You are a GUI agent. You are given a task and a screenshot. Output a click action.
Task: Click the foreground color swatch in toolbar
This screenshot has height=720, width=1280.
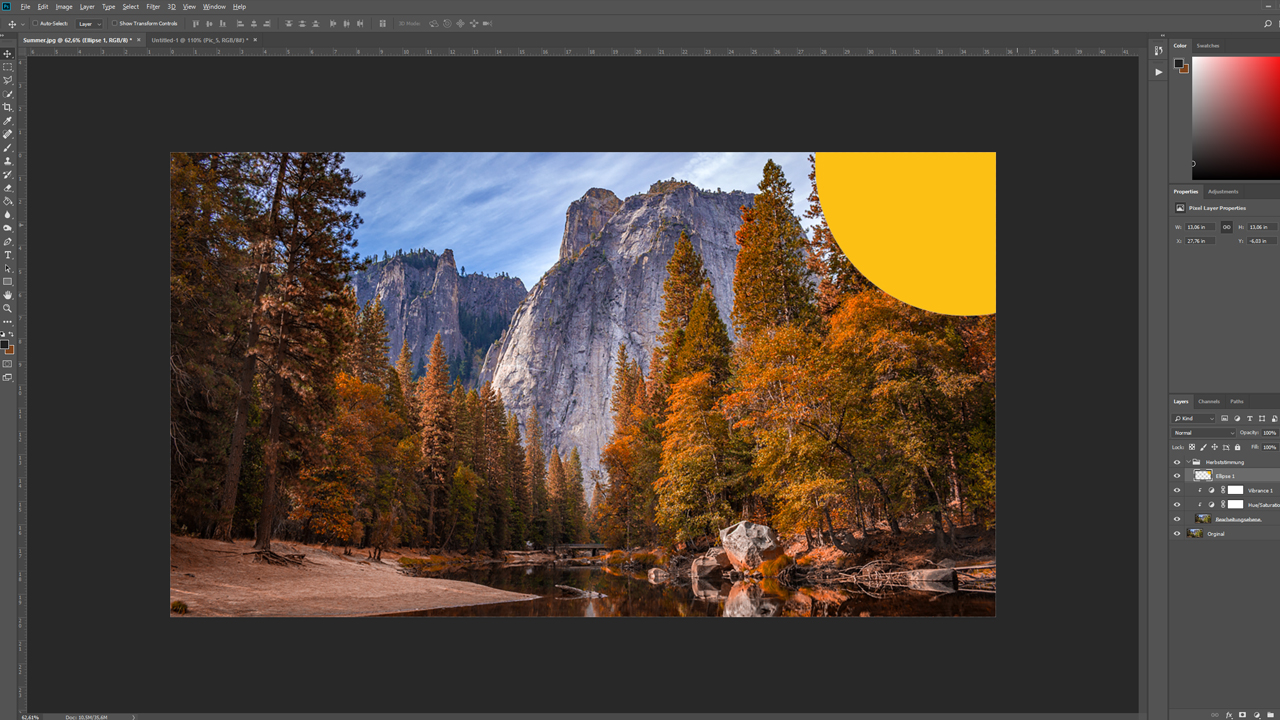[x=5, y=344]
